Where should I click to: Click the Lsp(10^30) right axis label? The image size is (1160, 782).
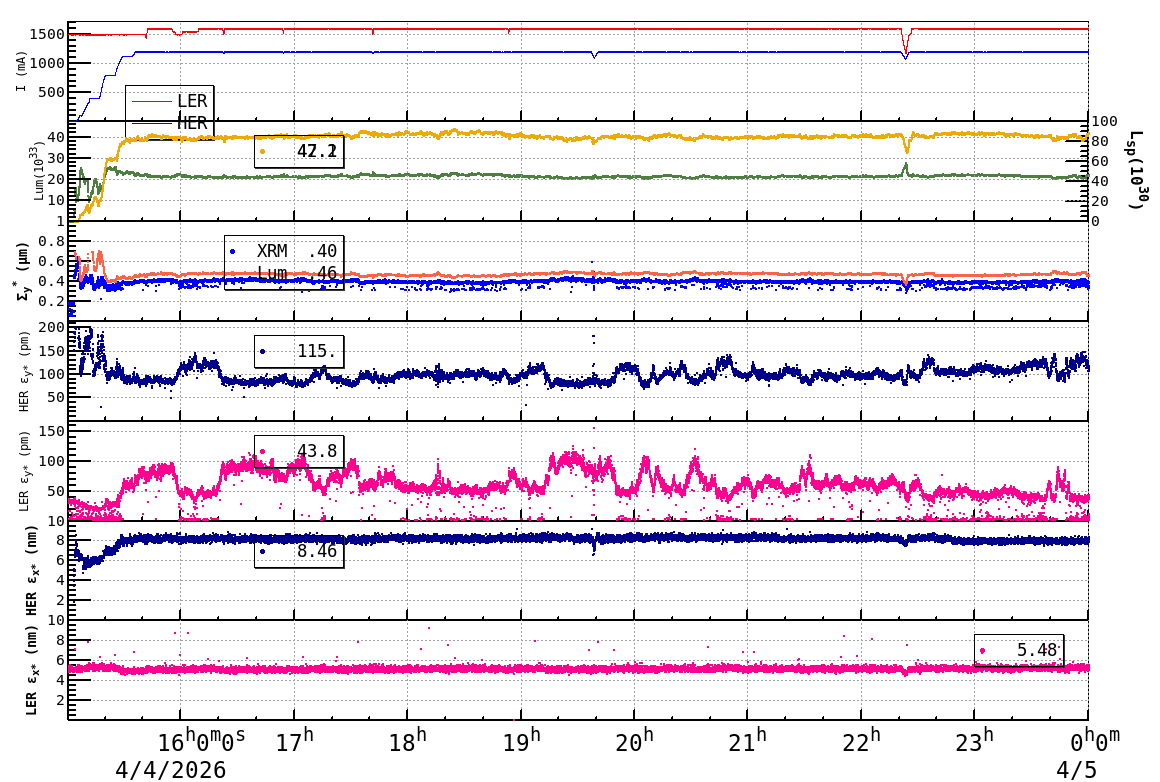click(1139, 170)
